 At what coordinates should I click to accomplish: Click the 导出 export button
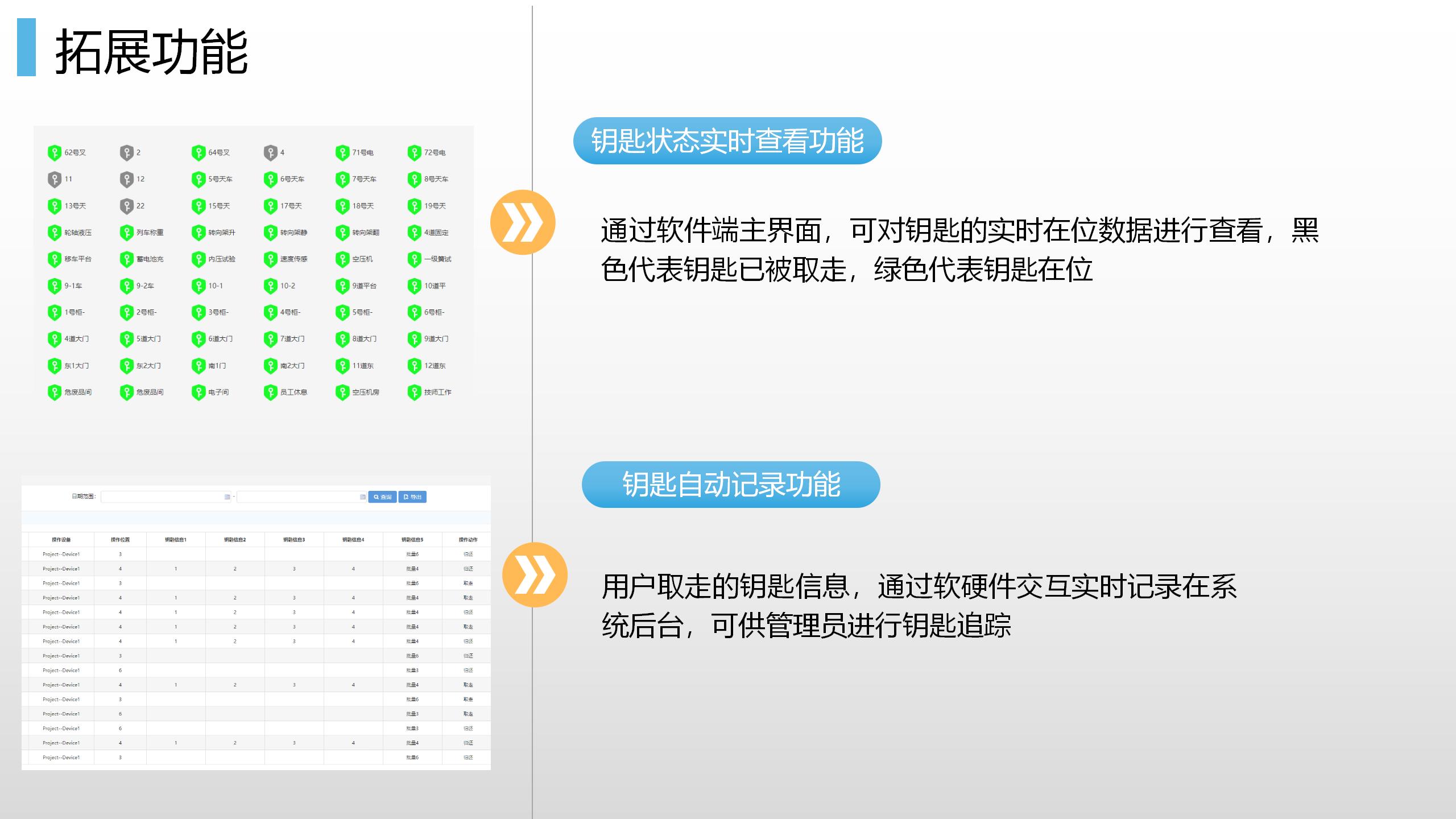tap(412, 497)
